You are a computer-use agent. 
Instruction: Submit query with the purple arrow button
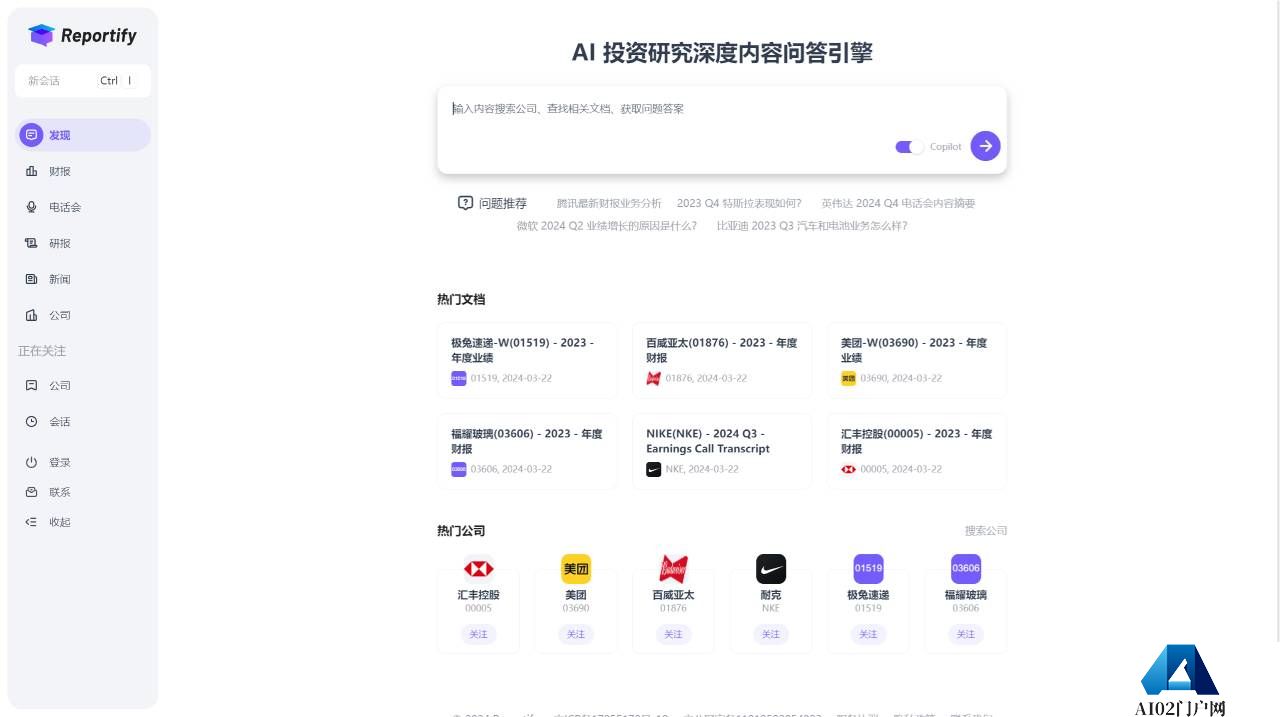click(985, 146)
